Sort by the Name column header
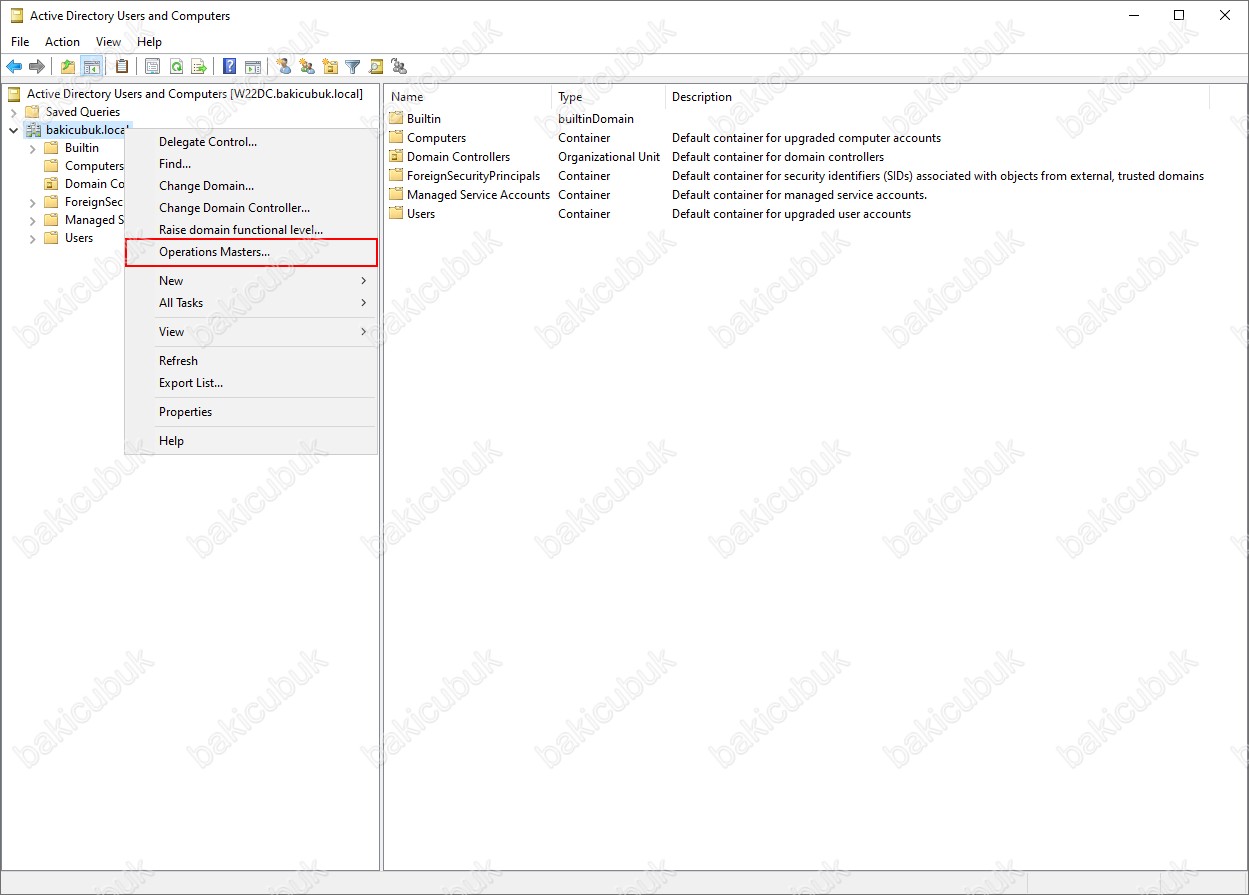The image size is (1249, 895). pos(468,97)
